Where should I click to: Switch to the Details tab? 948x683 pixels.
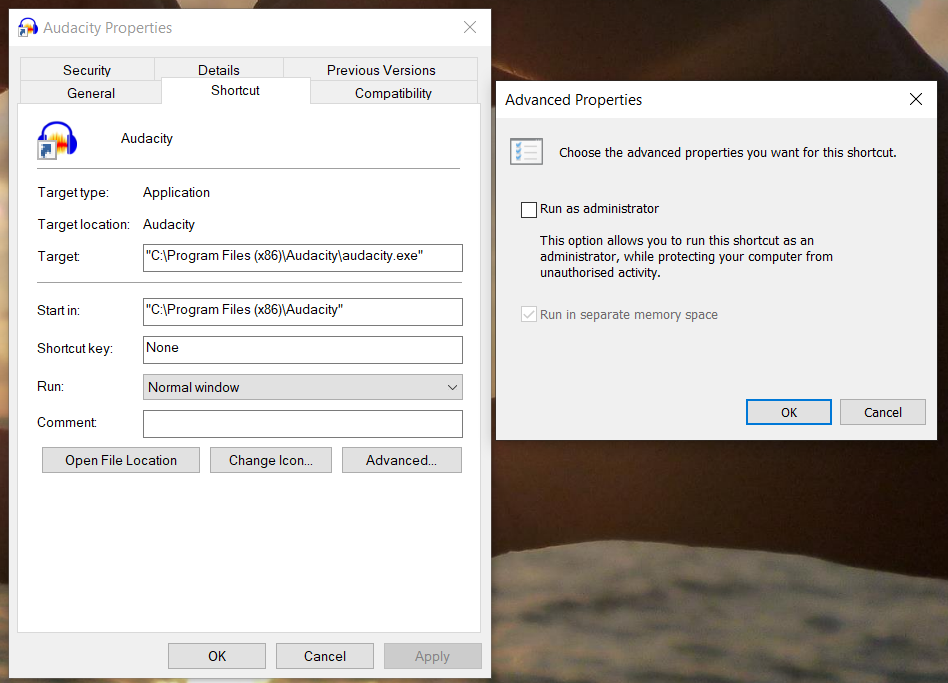pos(219,70)
